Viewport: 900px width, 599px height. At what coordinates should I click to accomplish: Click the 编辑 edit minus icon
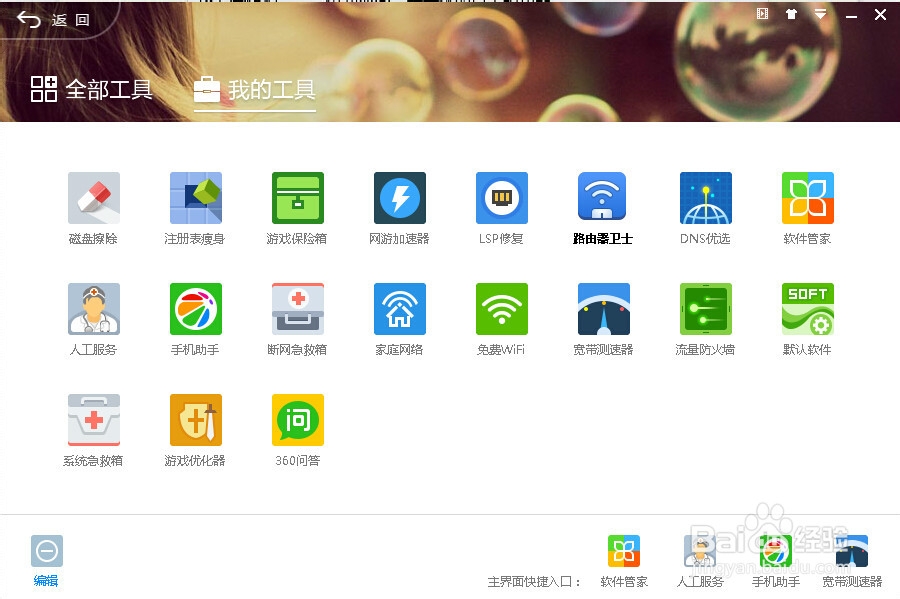tap(46, 551)
